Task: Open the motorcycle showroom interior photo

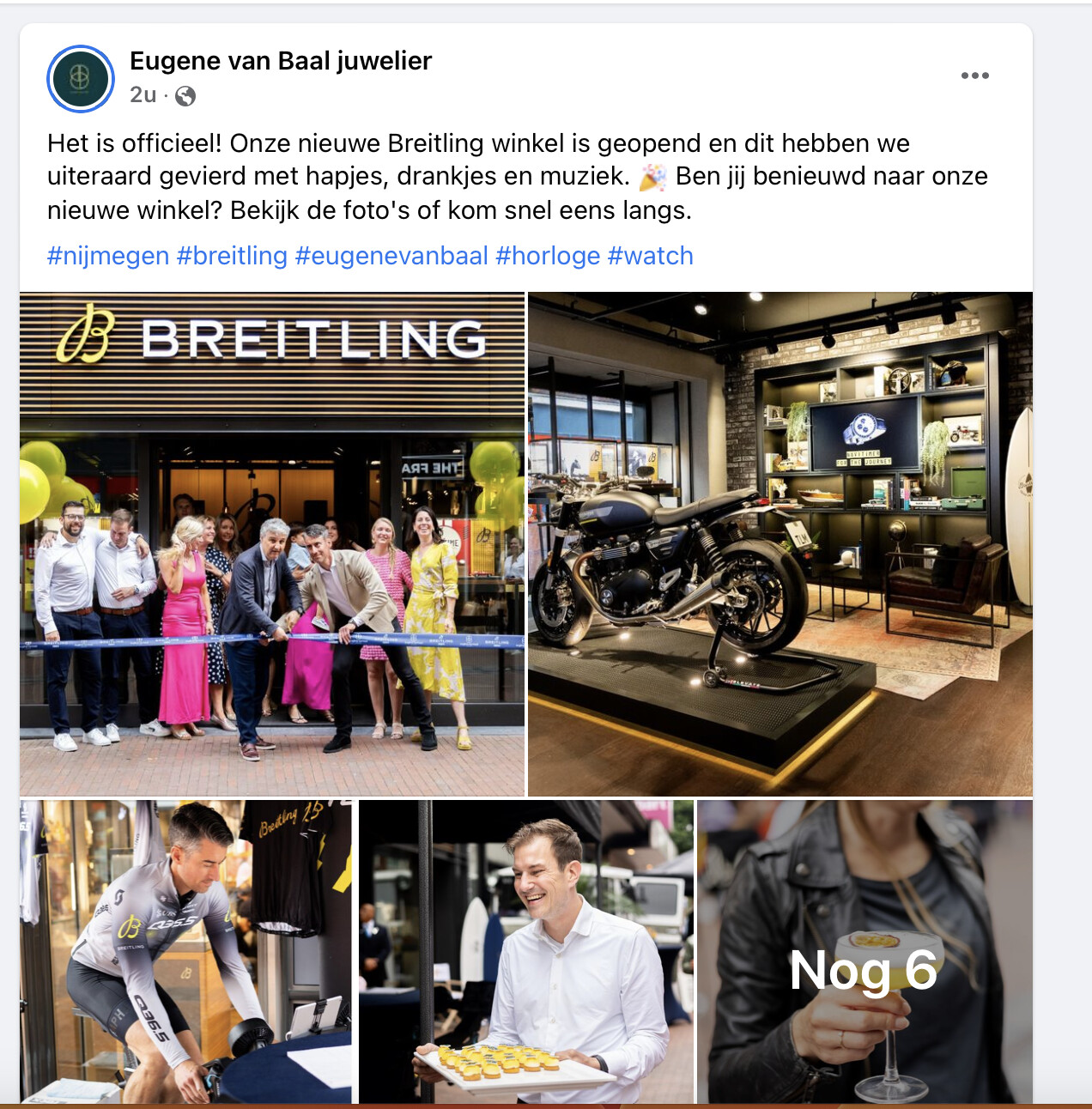Action: coord(780,544)
